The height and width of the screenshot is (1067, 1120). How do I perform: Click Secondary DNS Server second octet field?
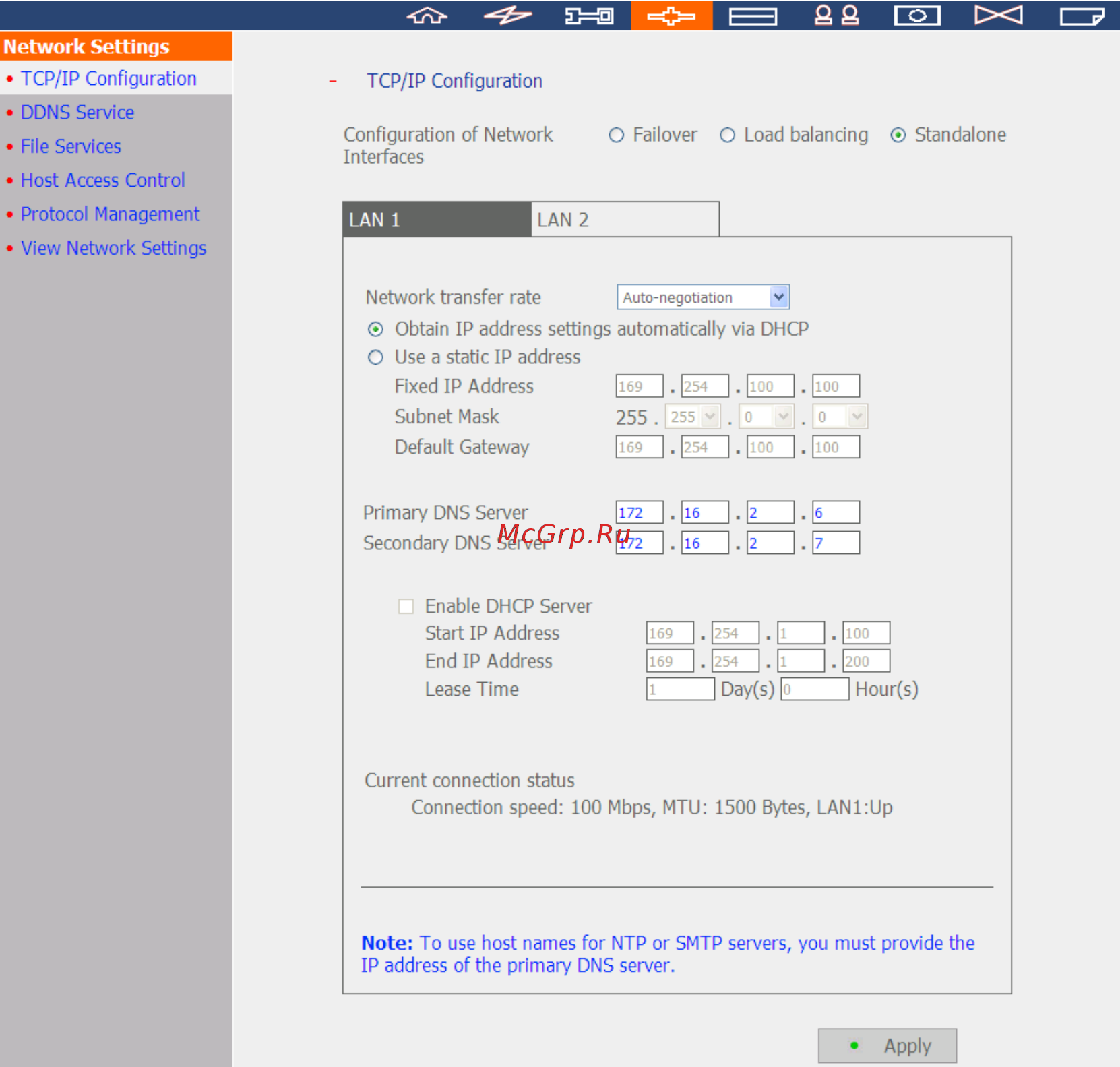click(x=705, y=543)
